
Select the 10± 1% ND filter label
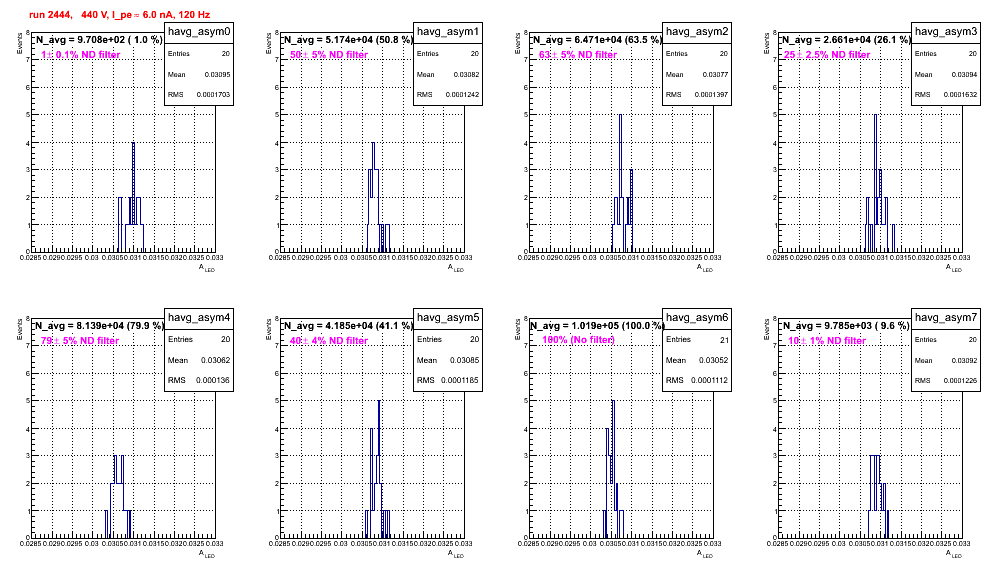pos(827,341)
